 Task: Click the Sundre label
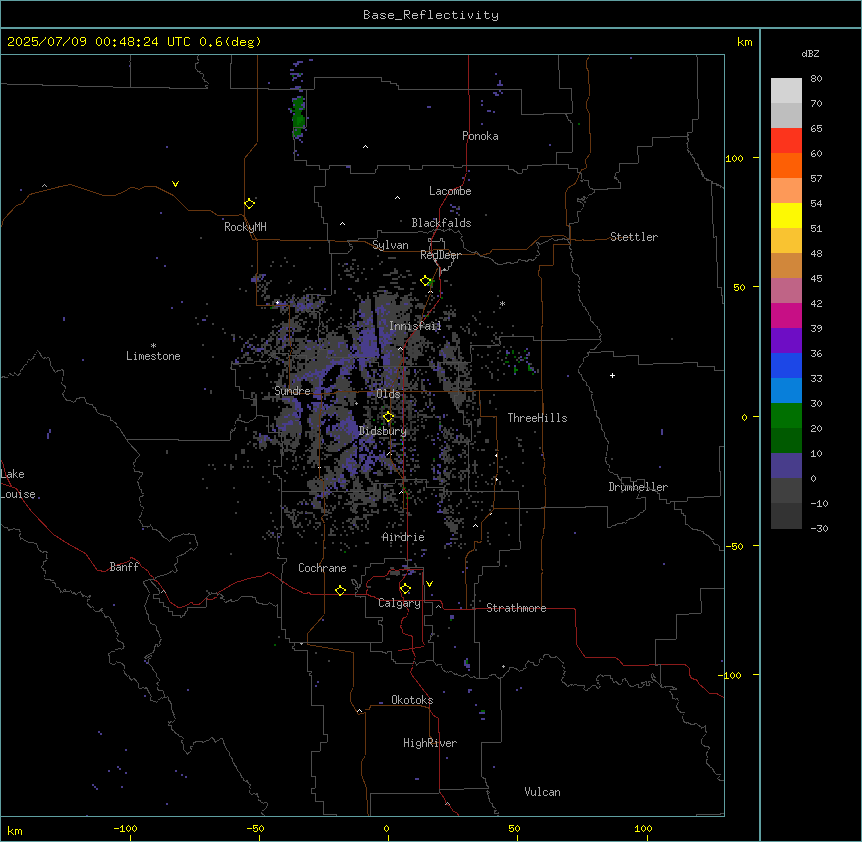pos(292,391)
